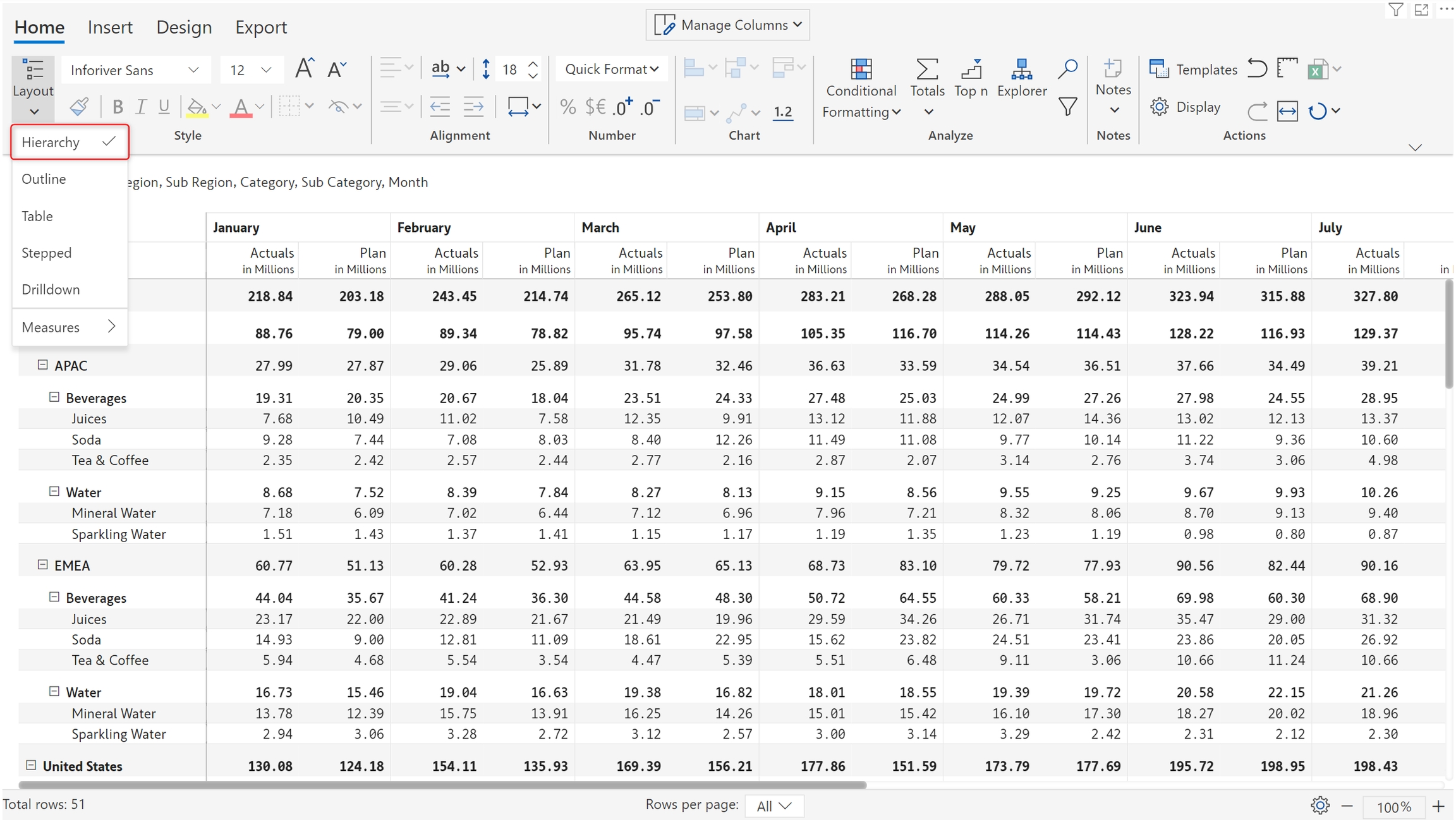Open the Rows per page selector
Viewport: 1456px width, 822px height.
[x=773, y=806]
